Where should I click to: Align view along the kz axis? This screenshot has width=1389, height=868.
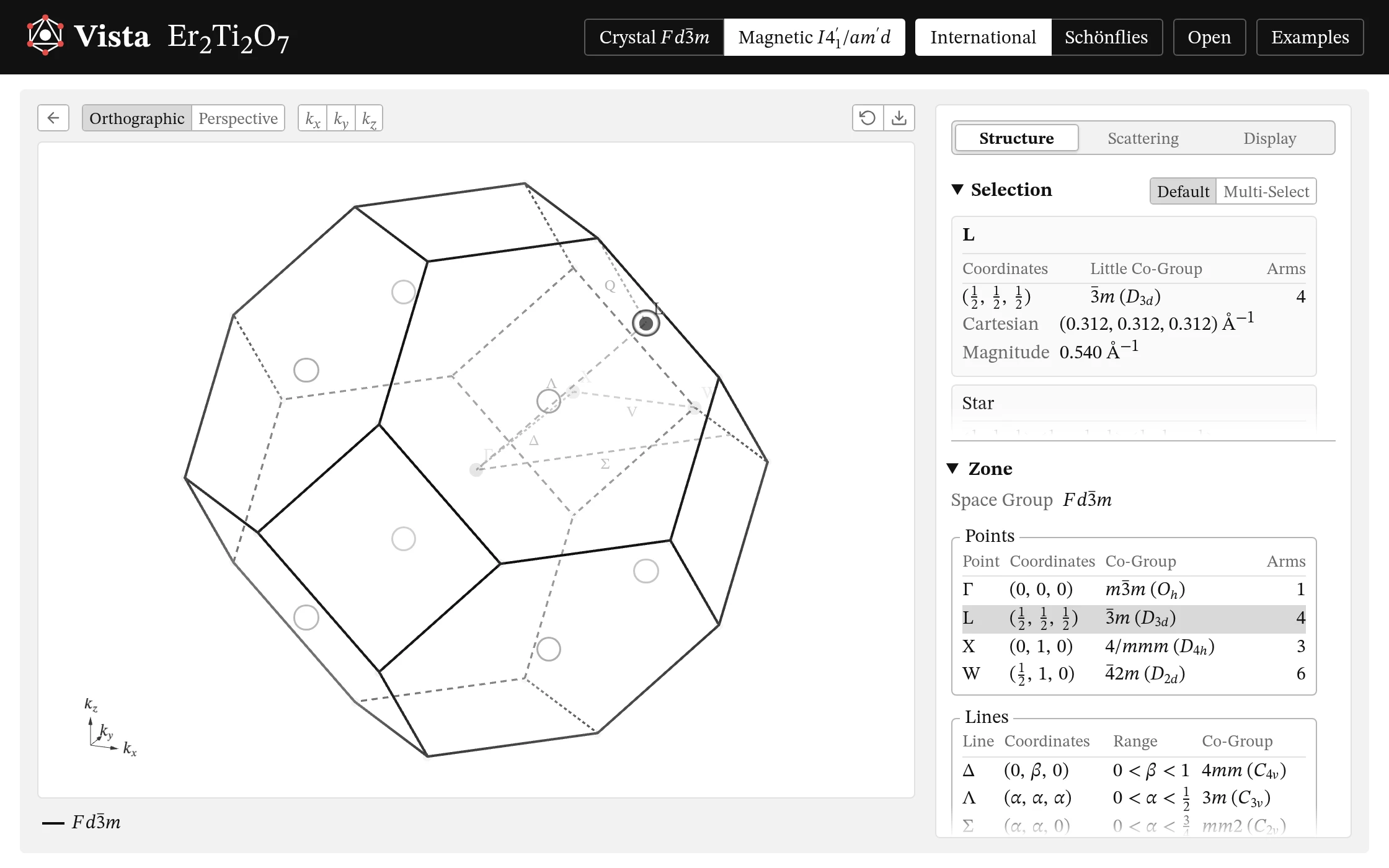[369, 118]
